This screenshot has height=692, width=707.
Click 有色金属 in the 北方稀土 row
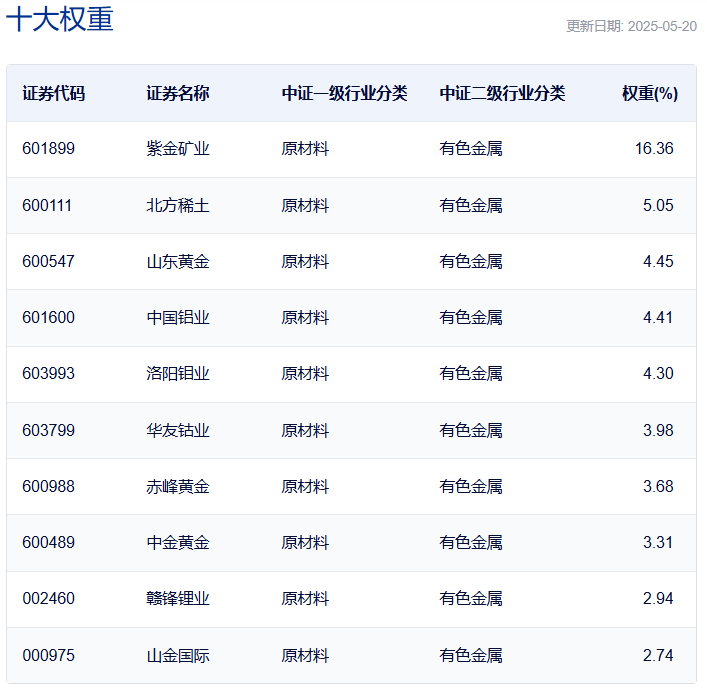pos(471,205)
